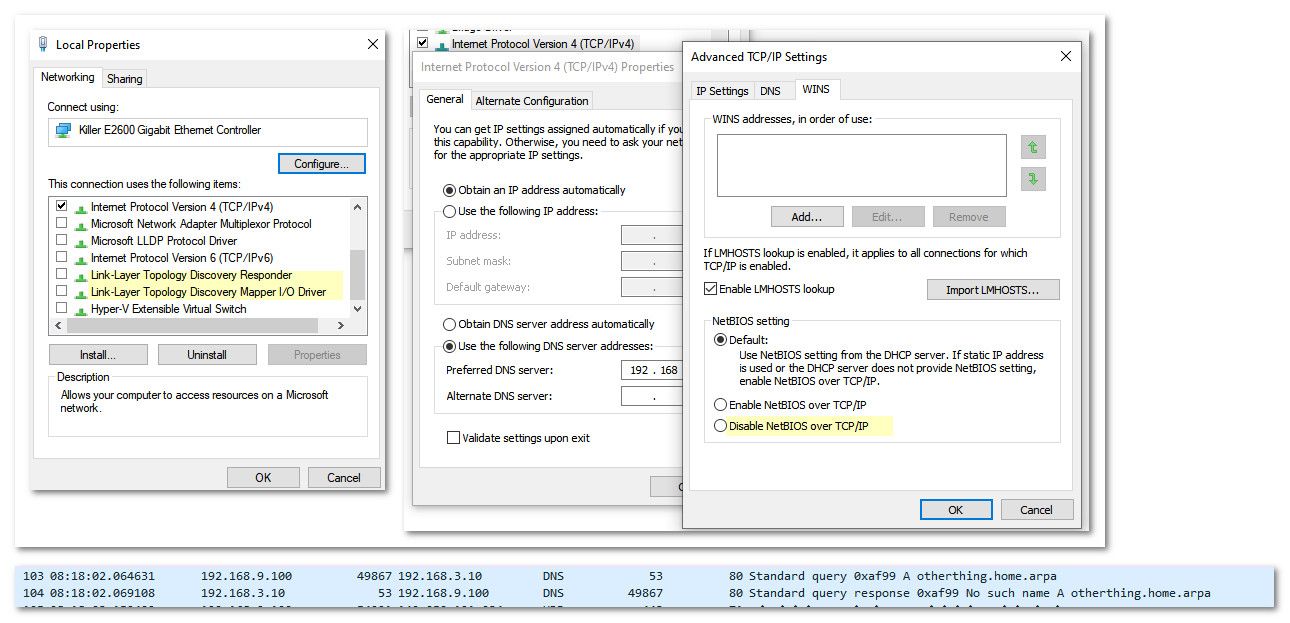Switch to the Sharing tab

(x=125, y=79)
